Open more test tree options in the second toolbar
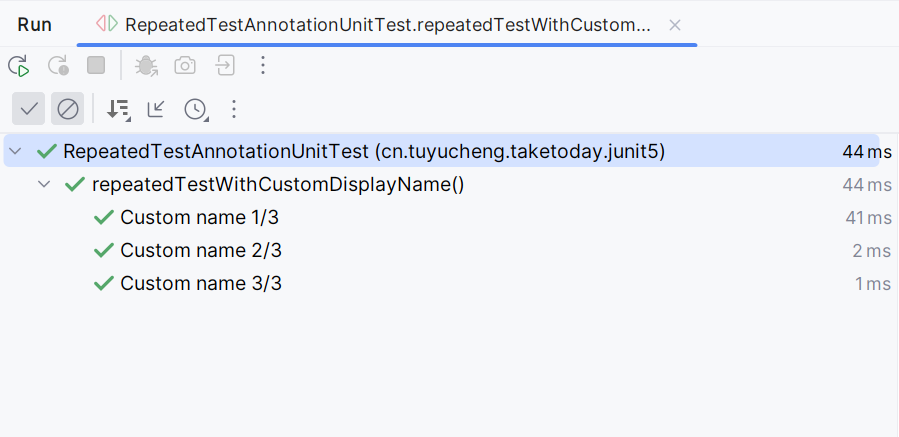The width and height of the screenshot is (899, 437). coord(234,109)
